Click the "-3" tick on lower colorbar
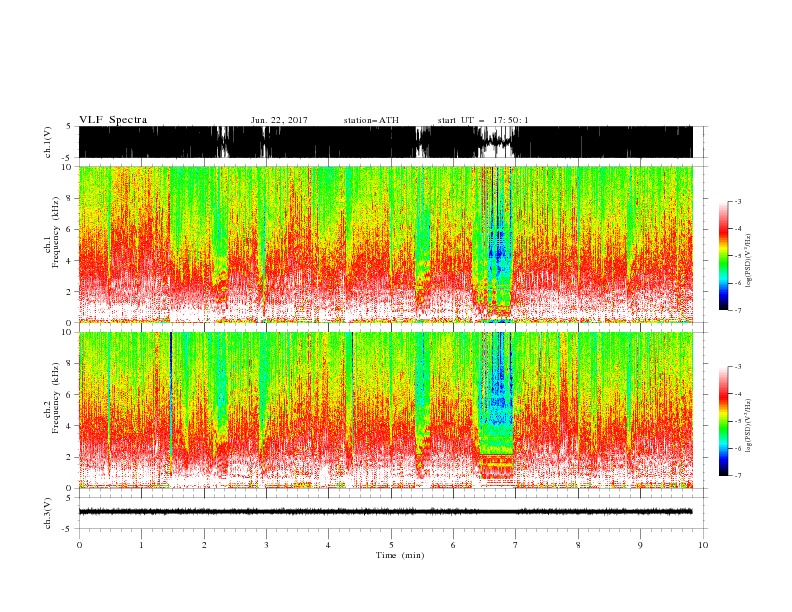This screenshot has height=612, width=792. click(x=738, y=367)
